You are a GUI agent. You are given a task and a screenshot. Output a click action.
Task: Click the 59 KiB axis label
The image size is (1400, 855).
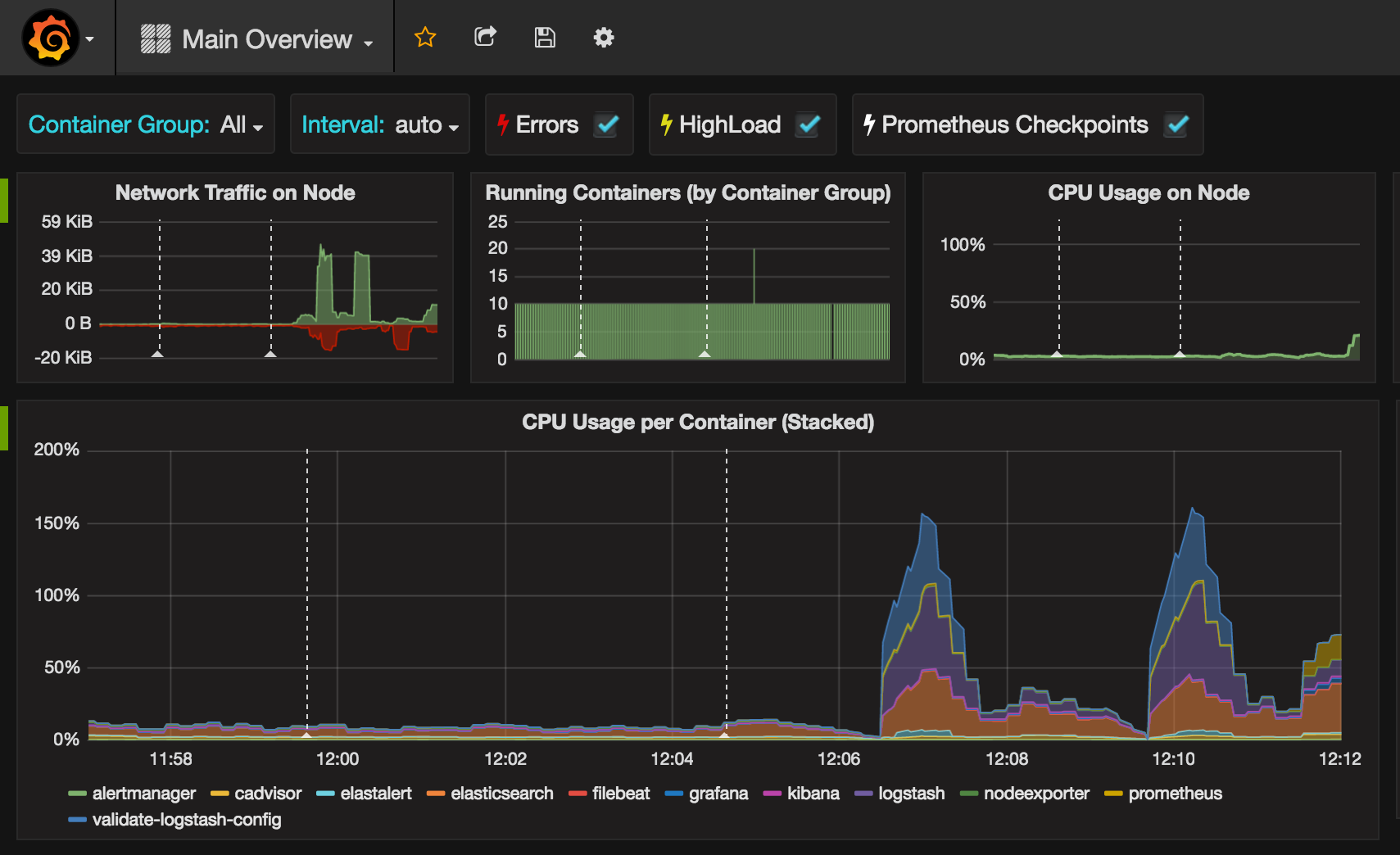tap(67, 222)
